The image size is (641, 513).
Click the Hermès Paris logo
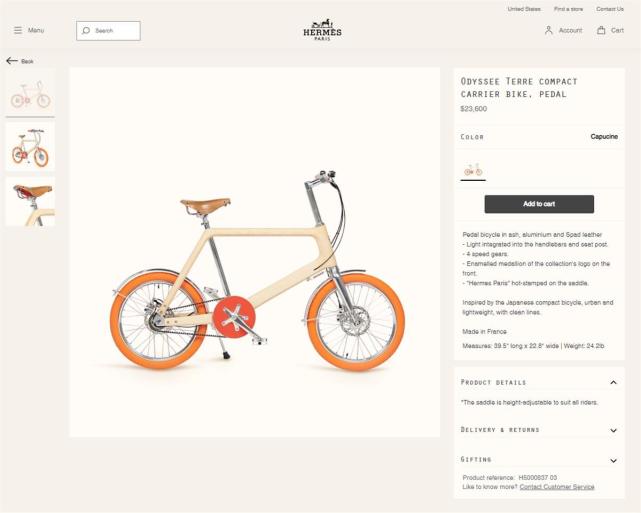click(322, 30)
